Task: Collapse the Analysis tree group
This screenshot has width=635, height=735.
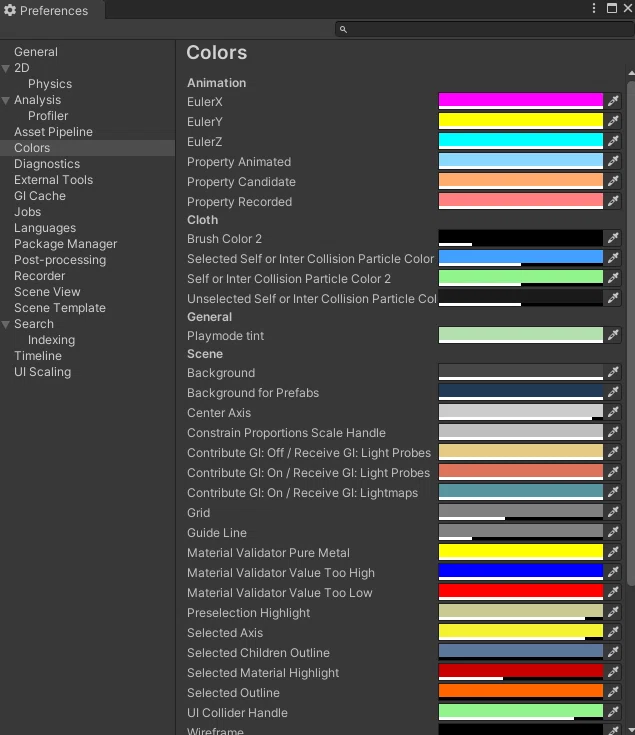Action: pyautogui.click(x=6, y=100)
